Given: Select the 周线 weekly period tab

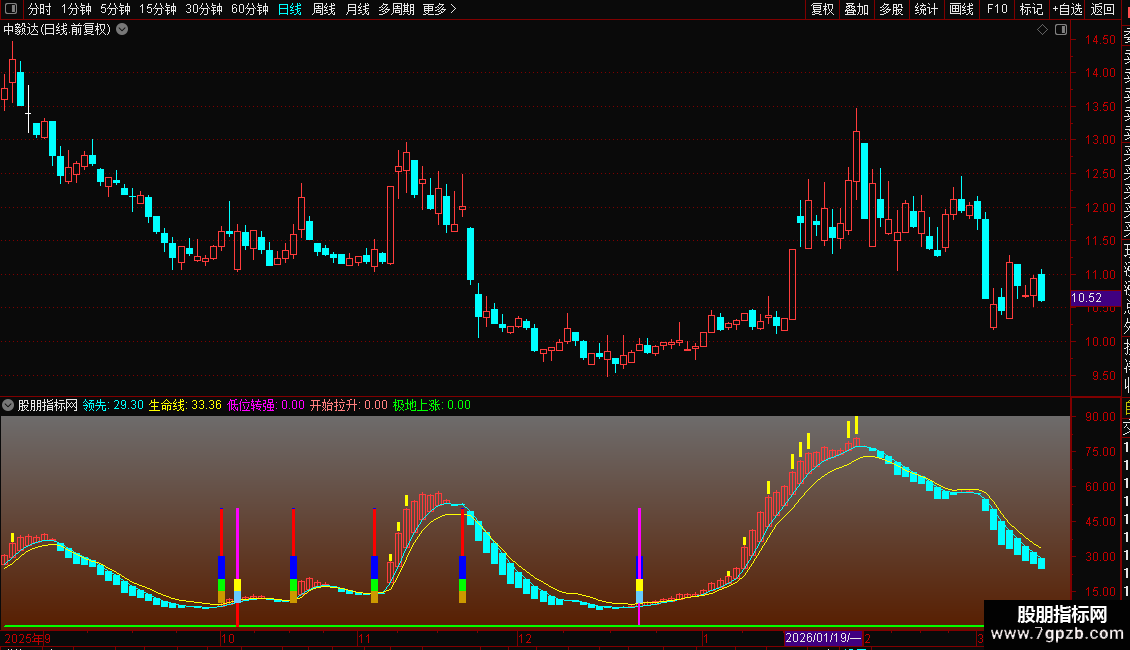Looking at the screenshot, I should 324,9.
